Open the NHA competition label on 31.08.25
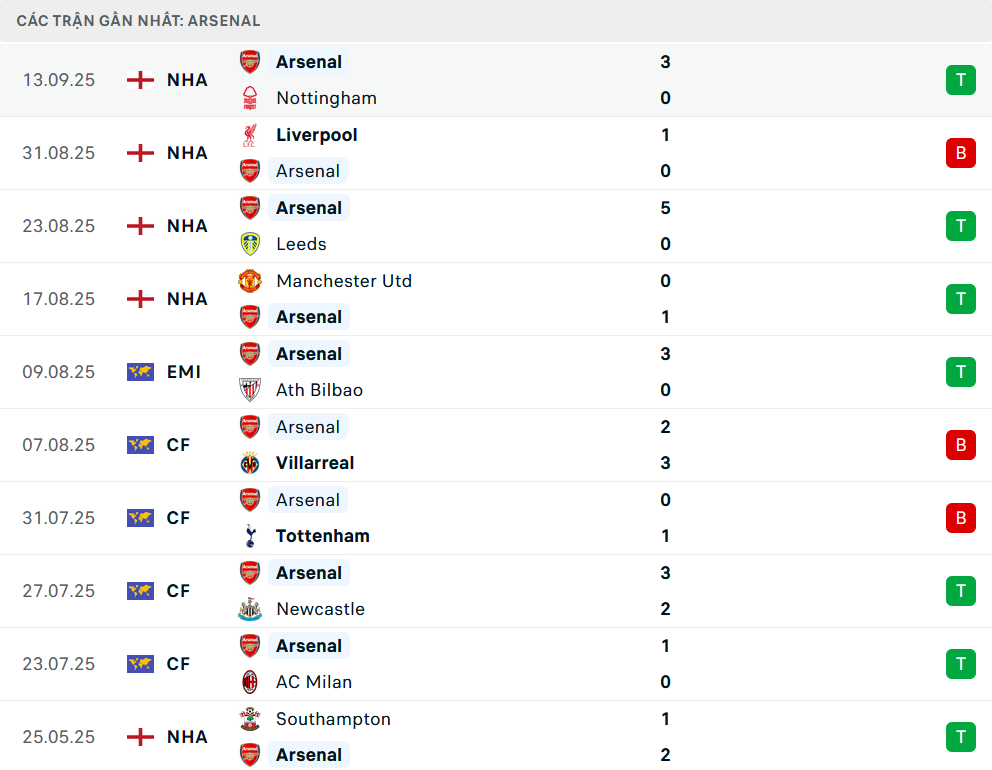The image size is (992, 770). click(186, 153)
